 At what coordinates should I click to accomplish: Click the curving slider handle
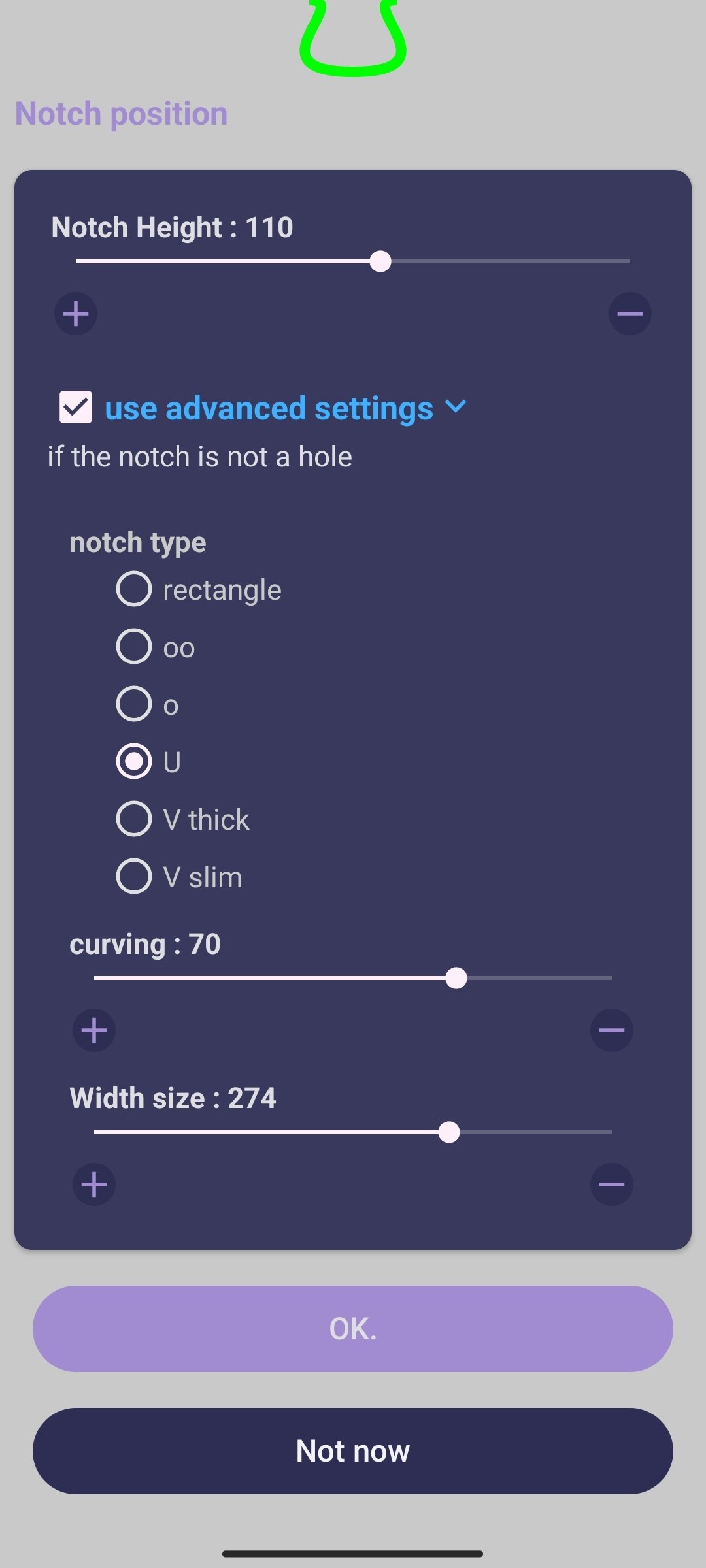click(x=456, y=978)
